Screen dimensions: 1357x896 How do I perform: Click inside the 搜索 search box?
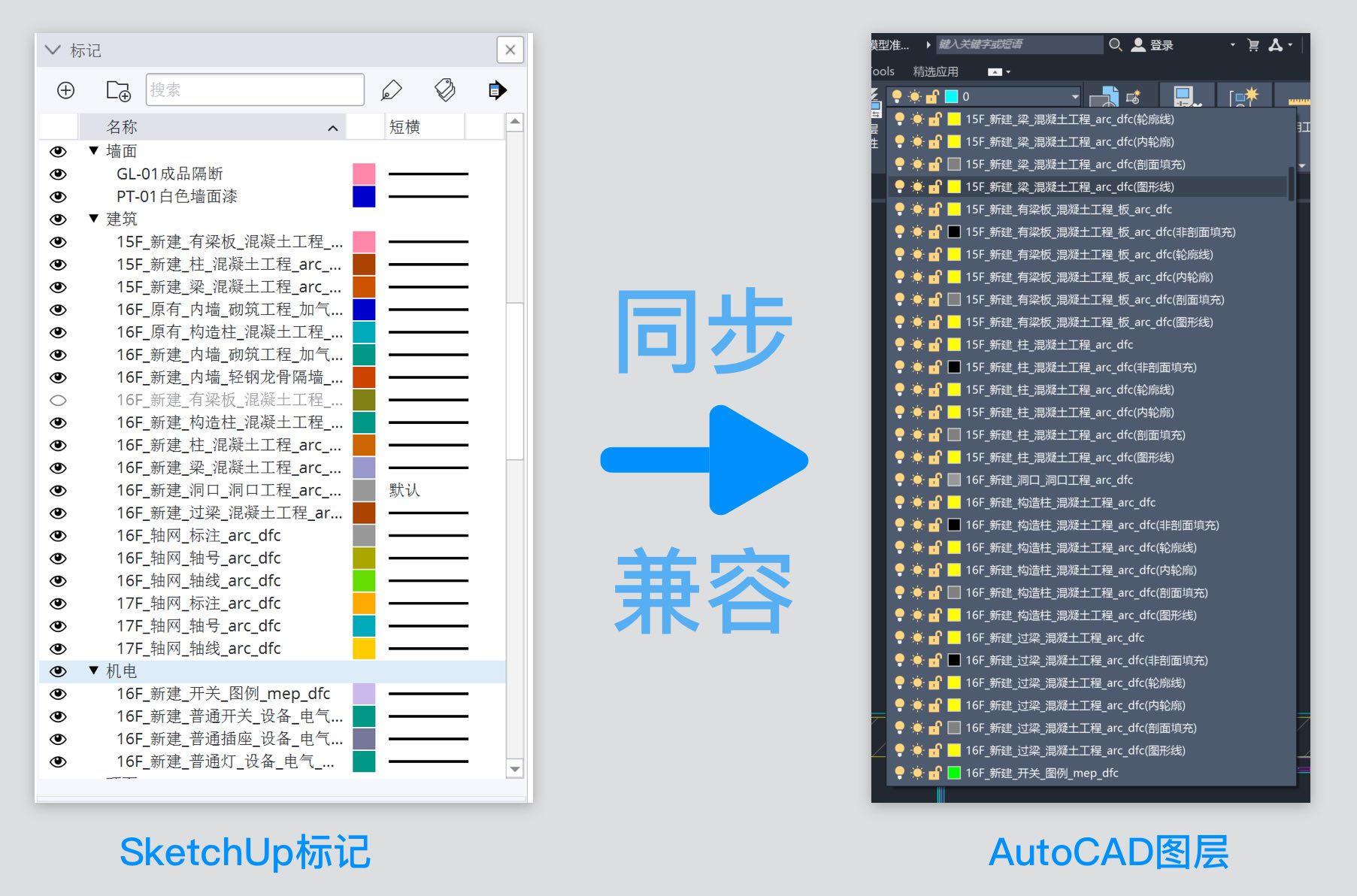254,90
